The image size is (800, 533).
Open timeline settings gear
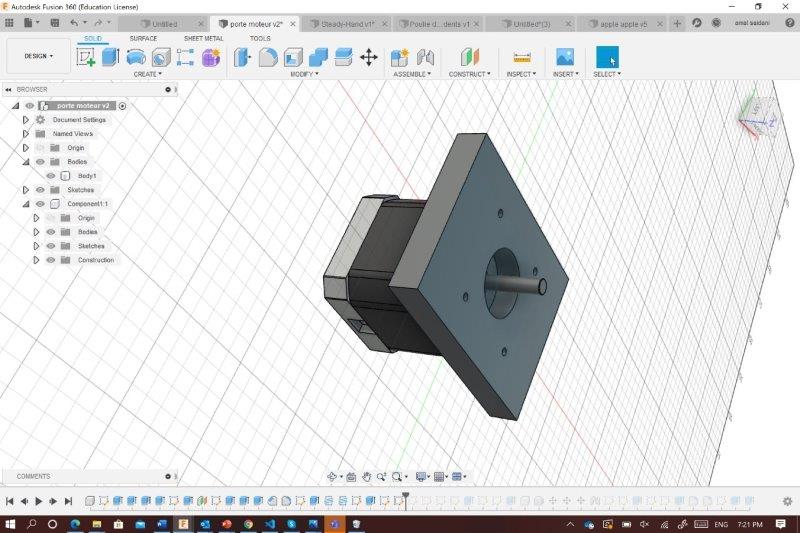pos(787,501)
